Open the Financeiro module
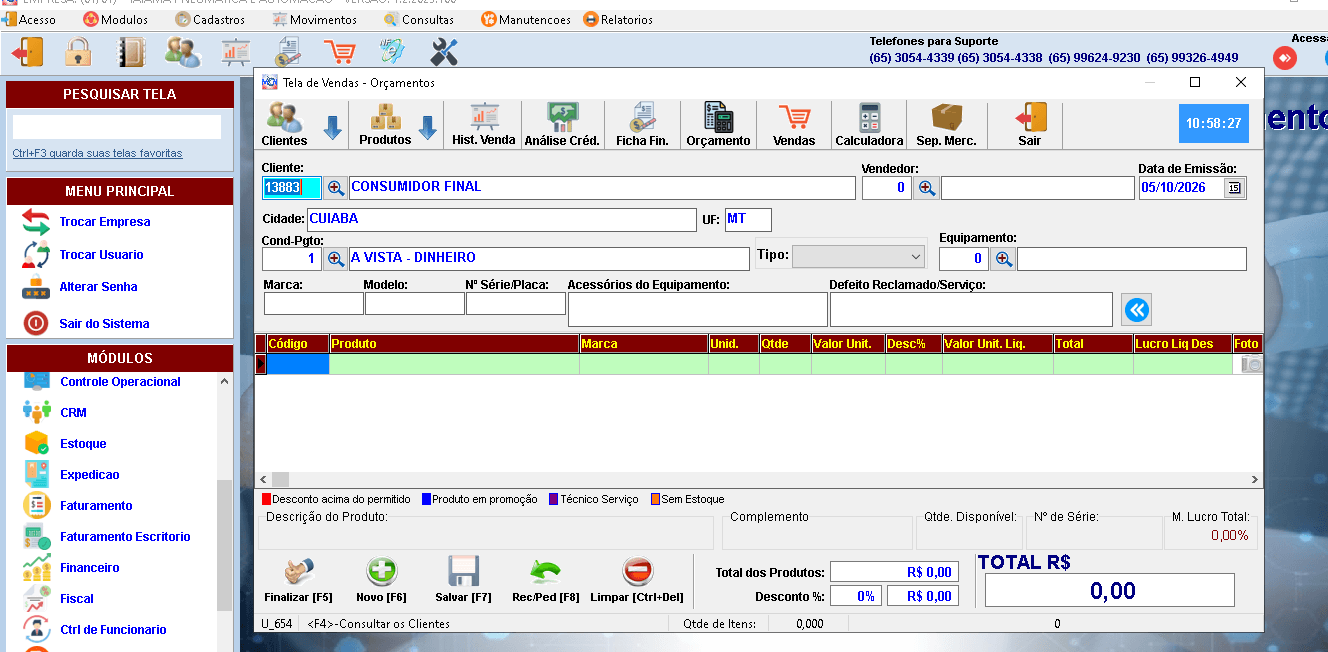 (90, 567)
